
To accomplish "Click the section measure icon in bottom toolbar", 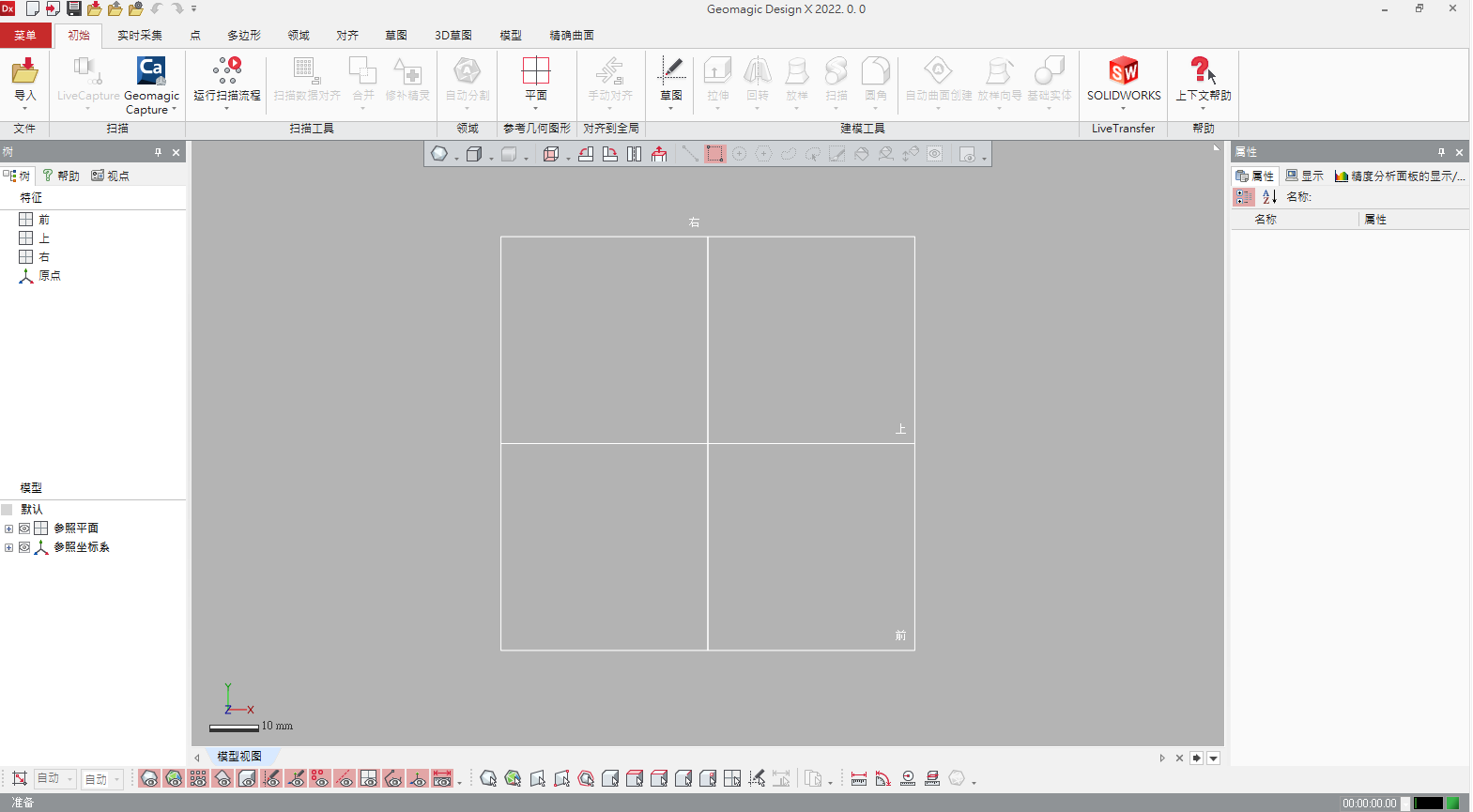I will point(932,778).
